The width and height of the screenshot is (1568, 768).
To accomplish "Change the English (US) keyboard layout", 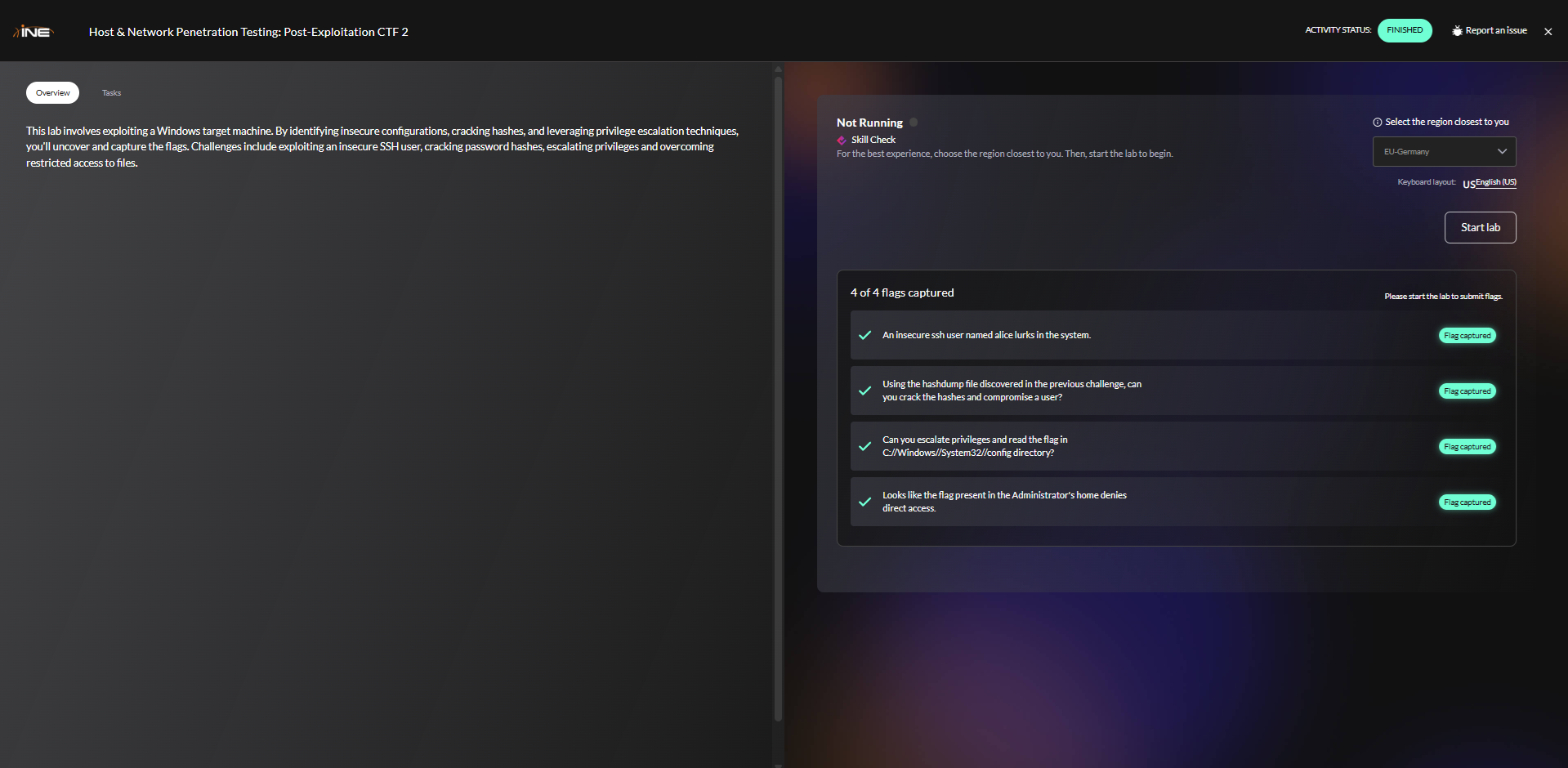I will pyautogui.click(x=1494, y=182).
